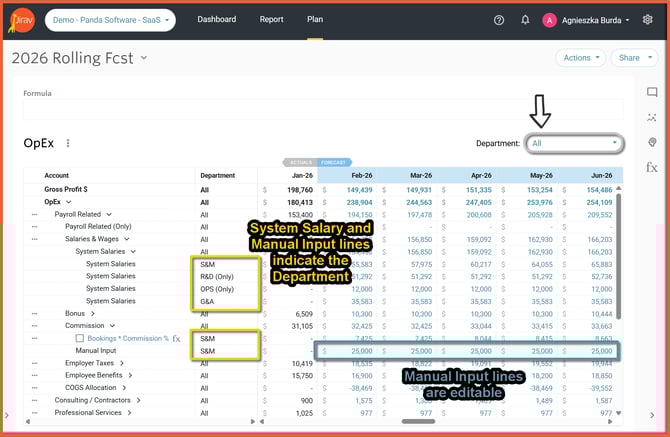Open settings gear in top bar
Viewport: 670px width, 437px height.
click(x=647, y=20)
